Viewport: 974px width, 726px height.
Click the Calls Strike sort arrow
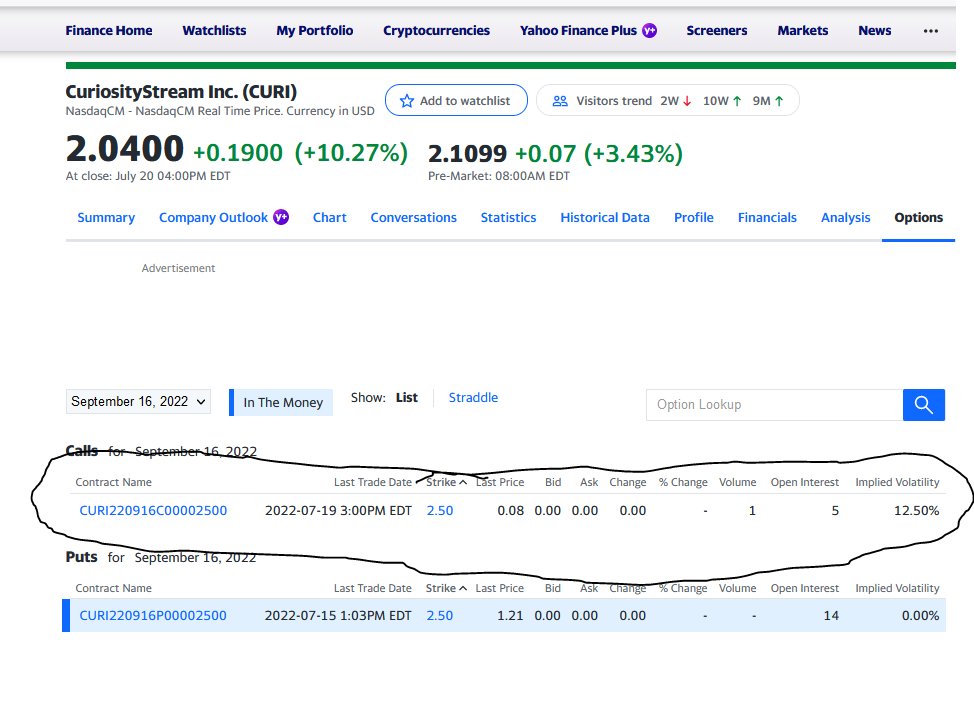coord(463,483)
